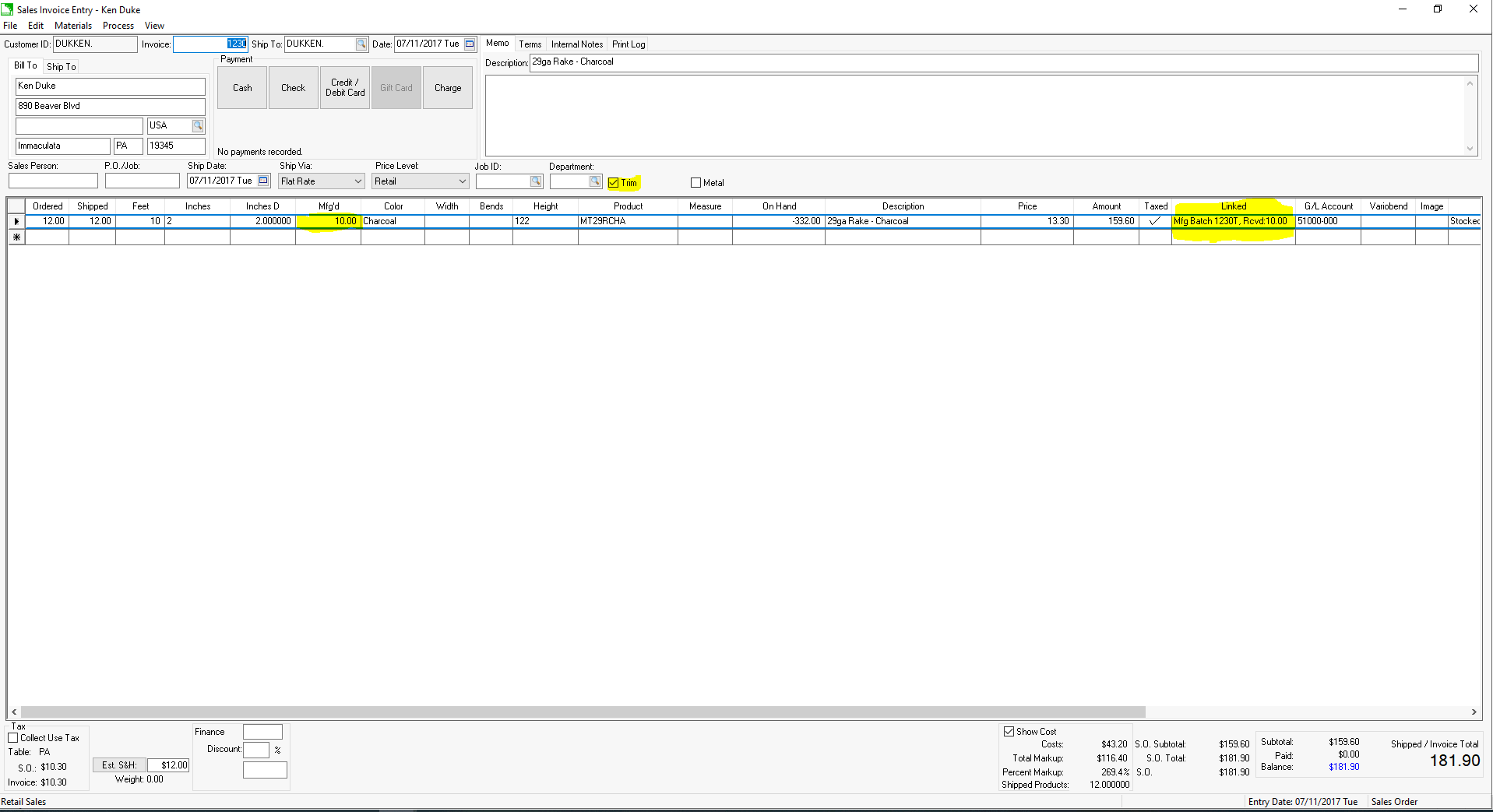The width and height of the screenshot is (1493, 812).
Task: Click the calendar icon next to Ship Date
Action: tap(262, 180)
